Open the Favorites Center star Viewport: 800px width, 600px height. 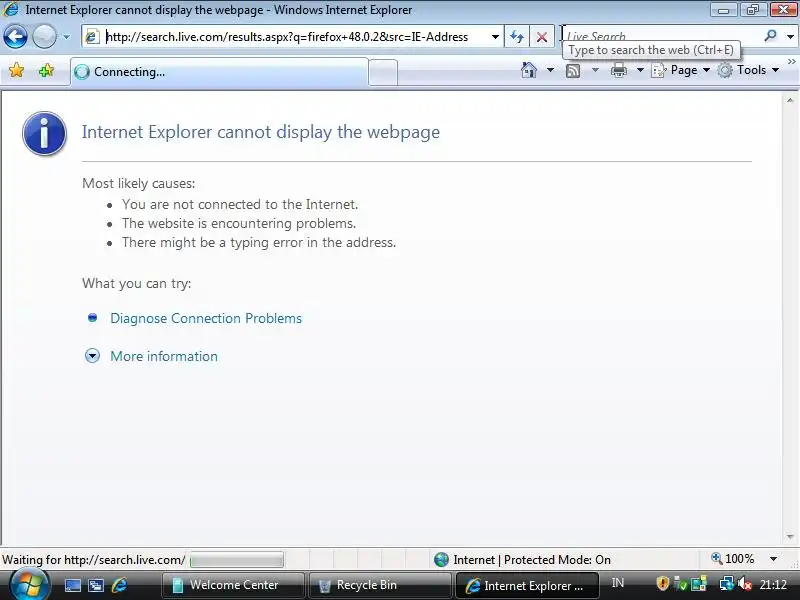click(16, 70)
